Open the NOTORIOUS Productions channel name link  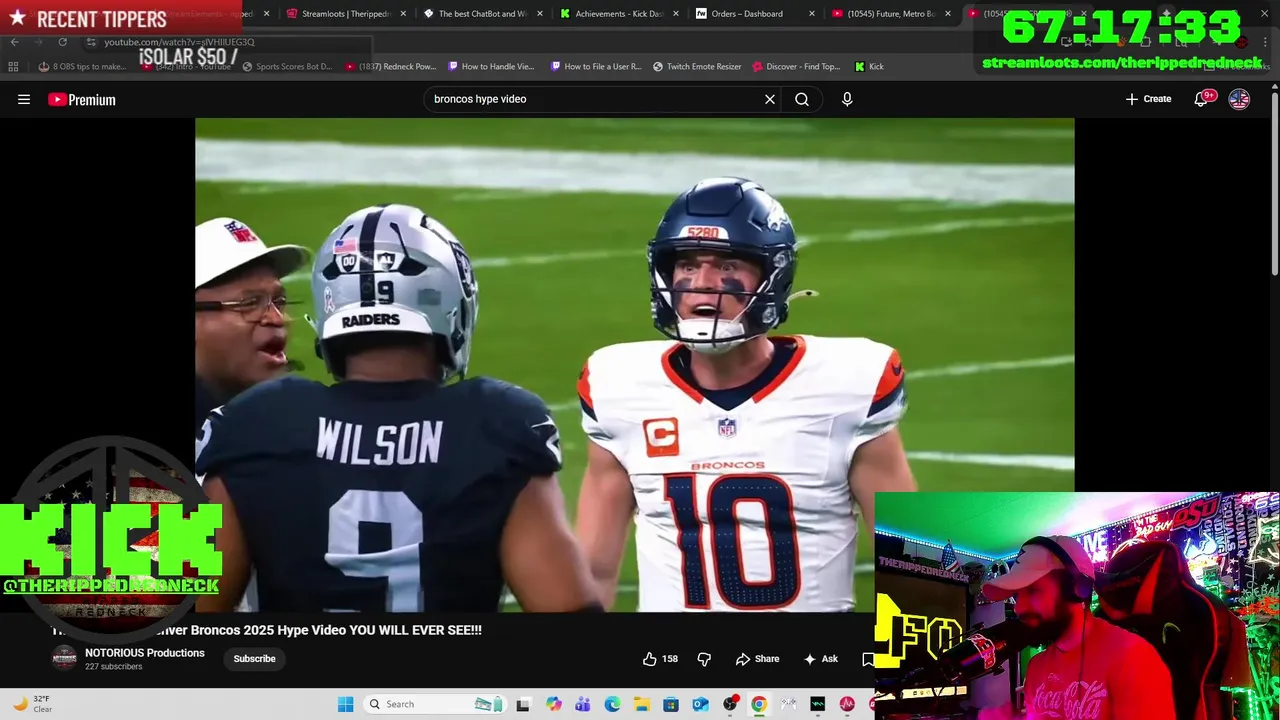(145, 653)
